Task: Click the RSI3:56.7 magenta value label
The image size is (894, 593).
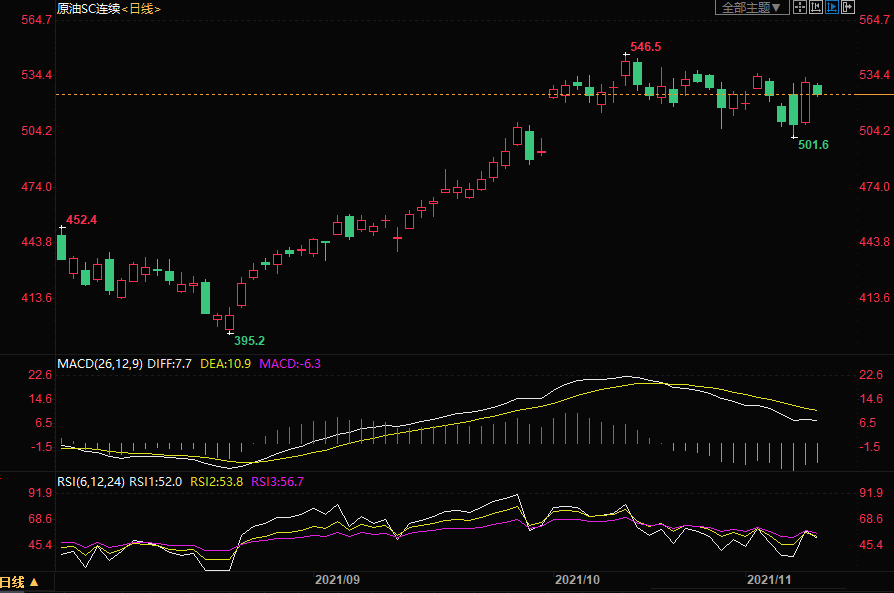Action: click(277, 481)
